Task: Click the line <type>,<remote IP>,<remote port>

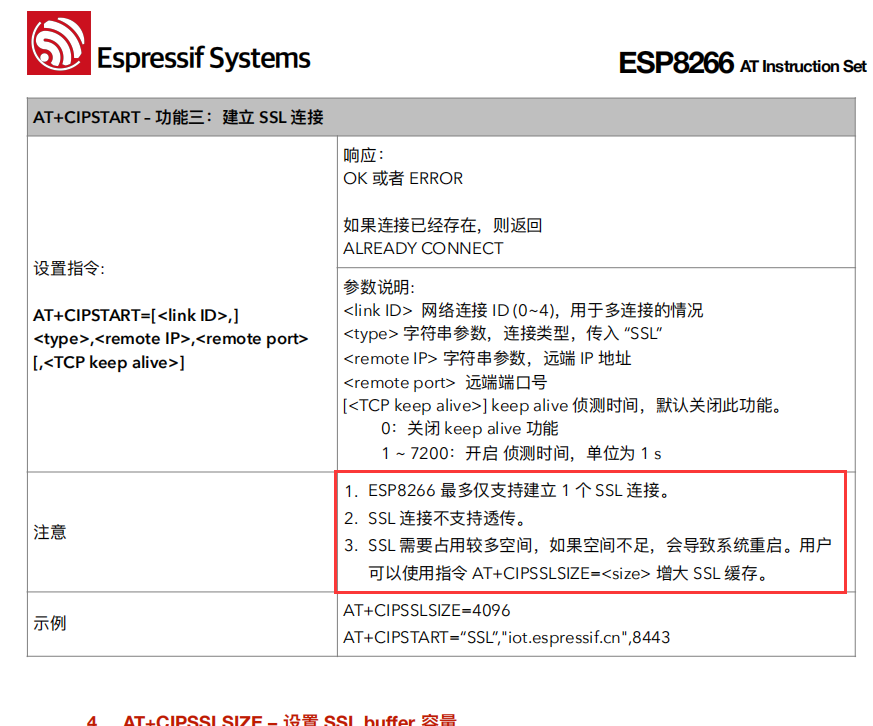Action: click(171, 339)
